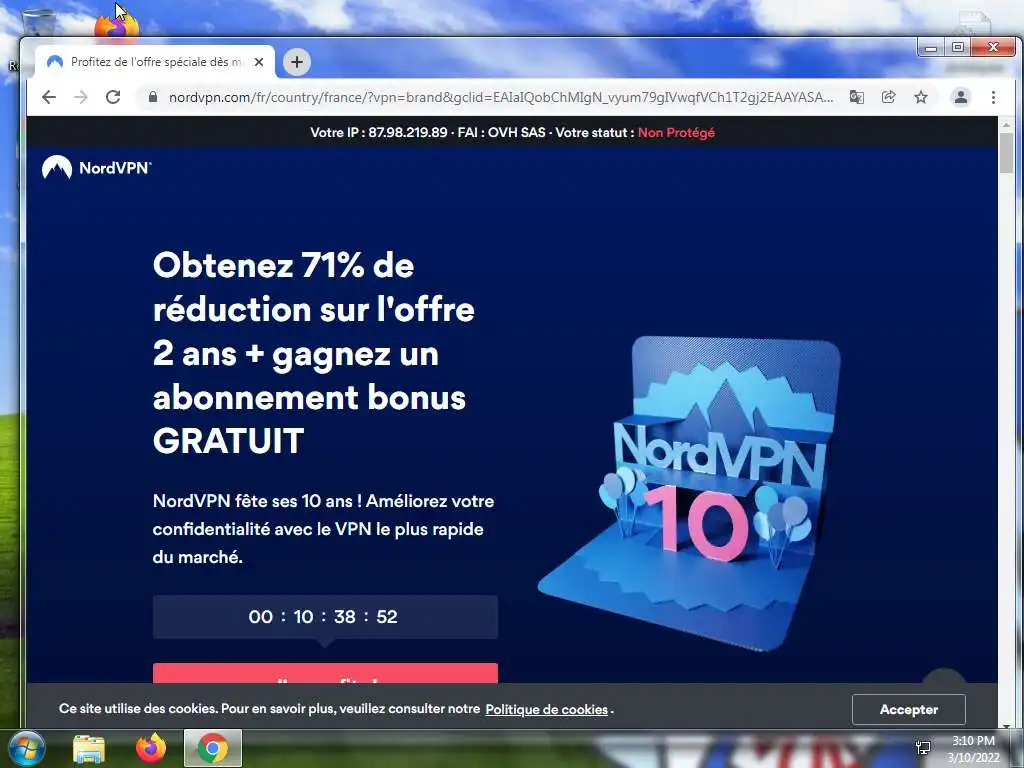Click the NordVPN fête ses 10 ans paragraph

coord(323,529)
